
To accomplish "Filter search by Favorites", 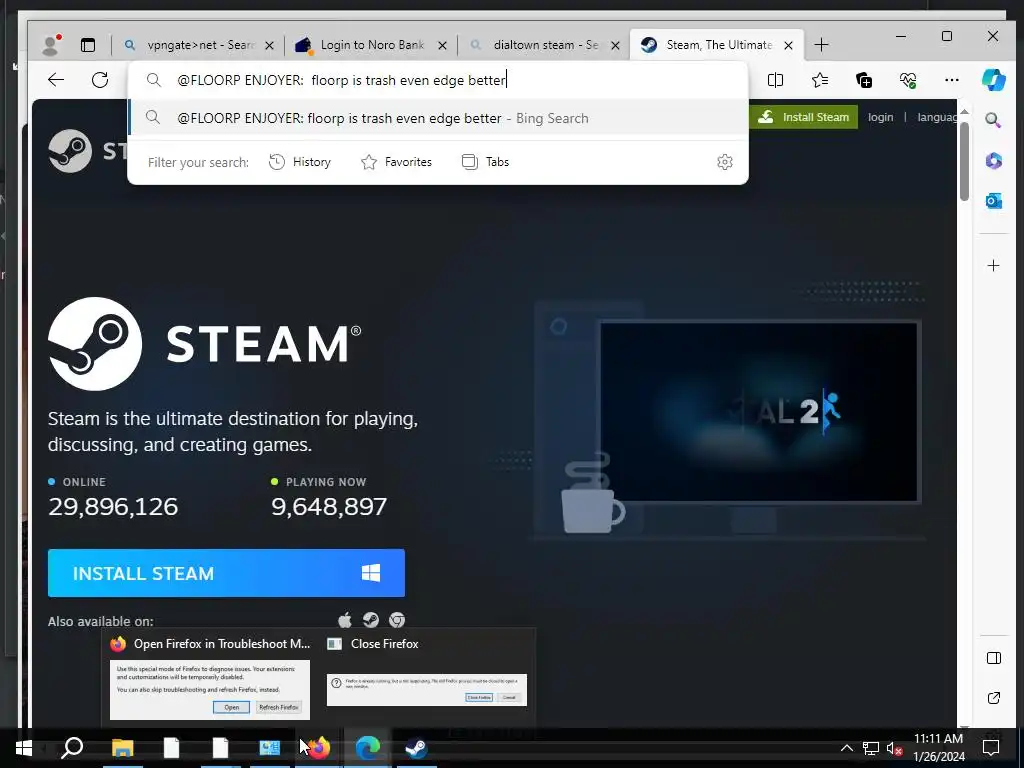I will [x=396, y=162].
